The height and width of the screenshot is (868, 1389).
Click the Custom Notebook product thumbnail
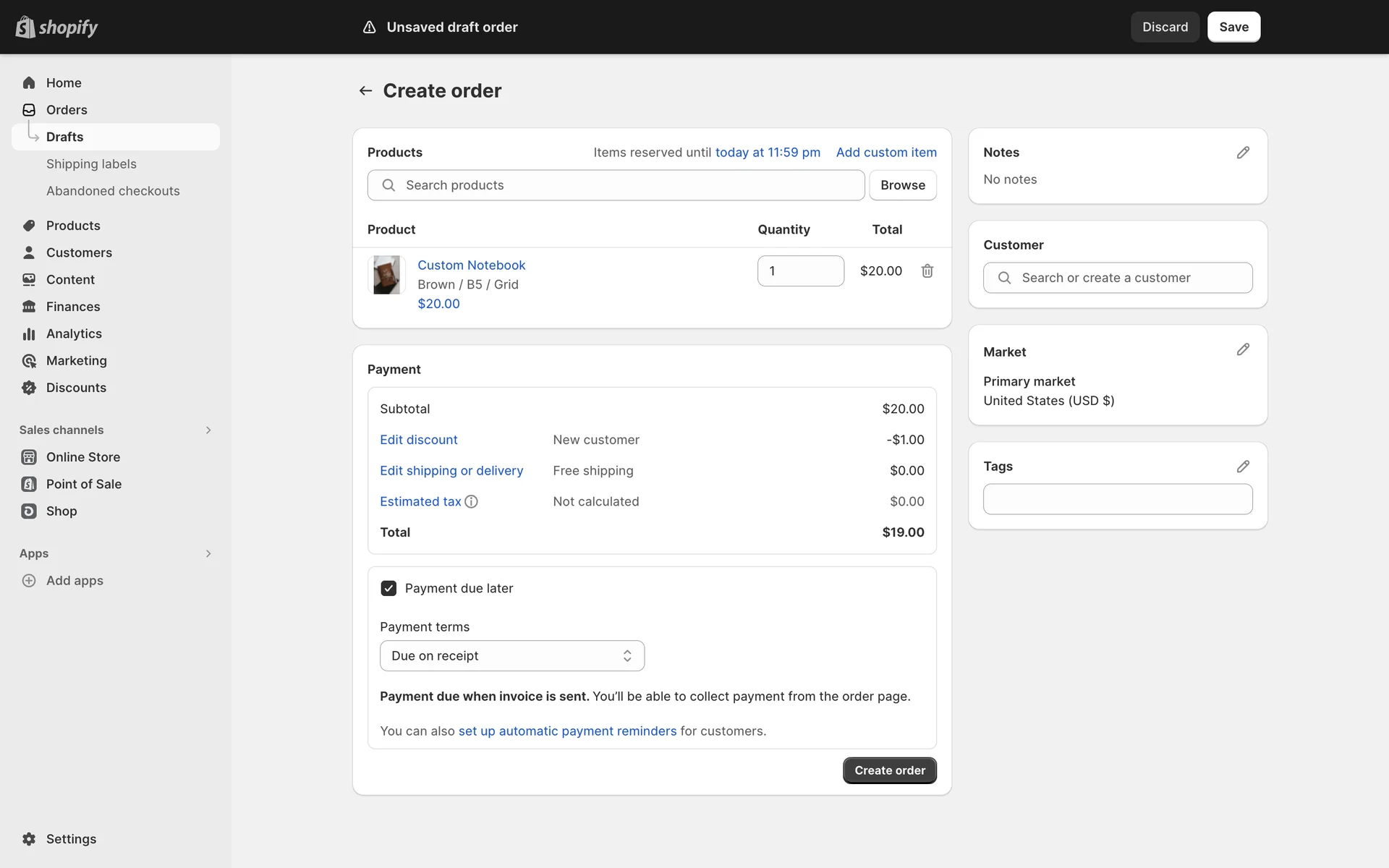click(x=386, y=275)
